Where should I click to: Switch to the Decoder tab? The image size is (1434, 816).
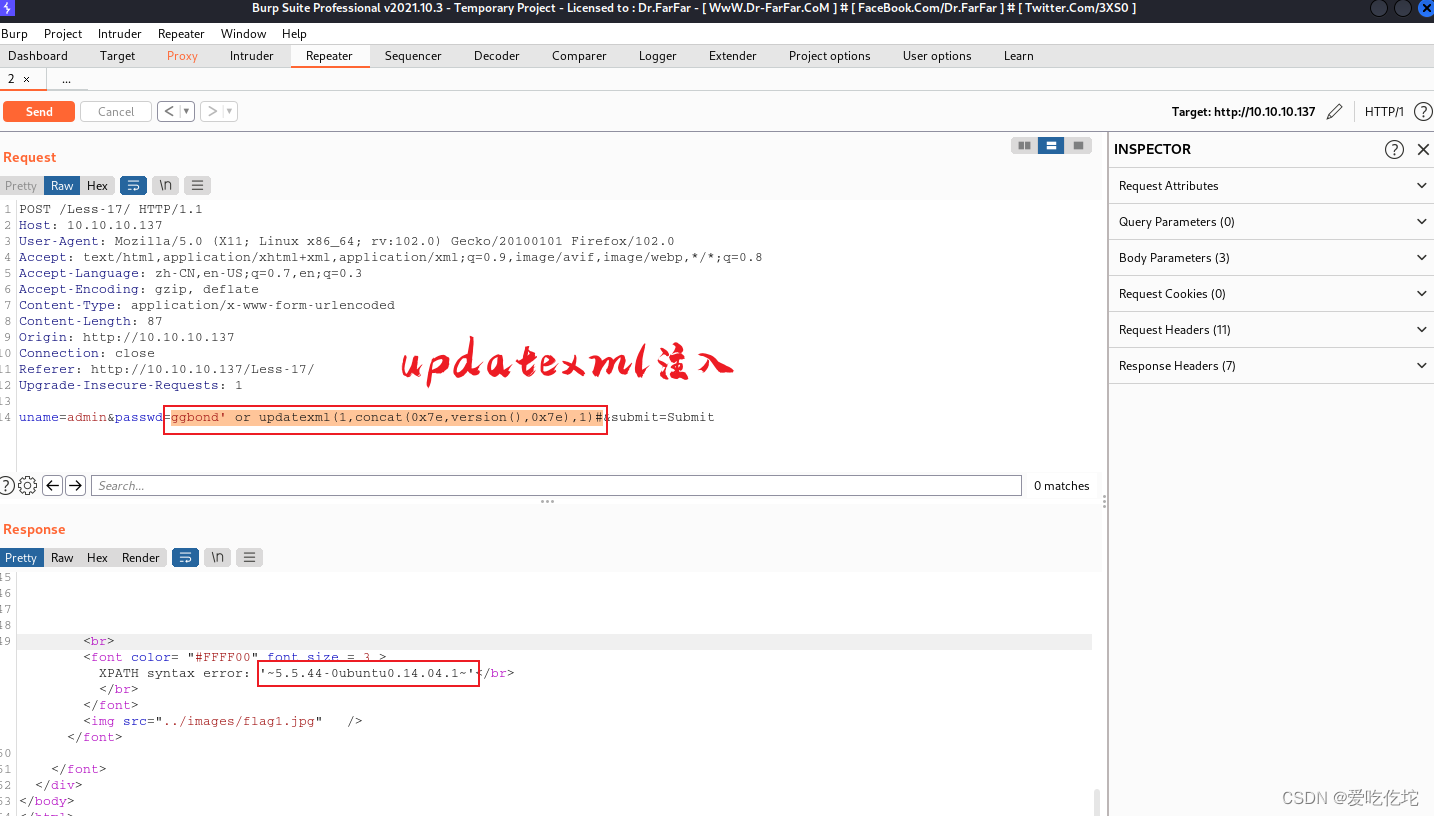click(497, 56)
